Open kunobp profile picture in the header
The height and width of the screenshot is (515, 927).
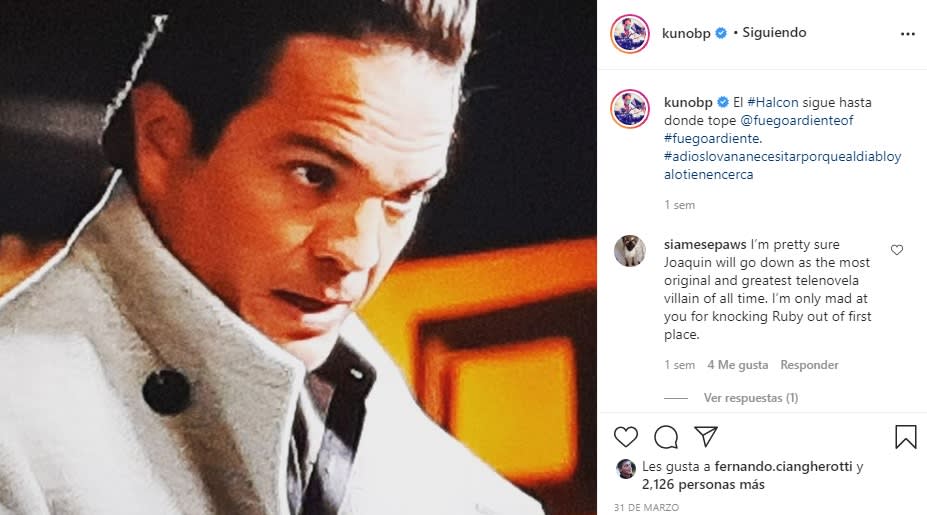630,33
